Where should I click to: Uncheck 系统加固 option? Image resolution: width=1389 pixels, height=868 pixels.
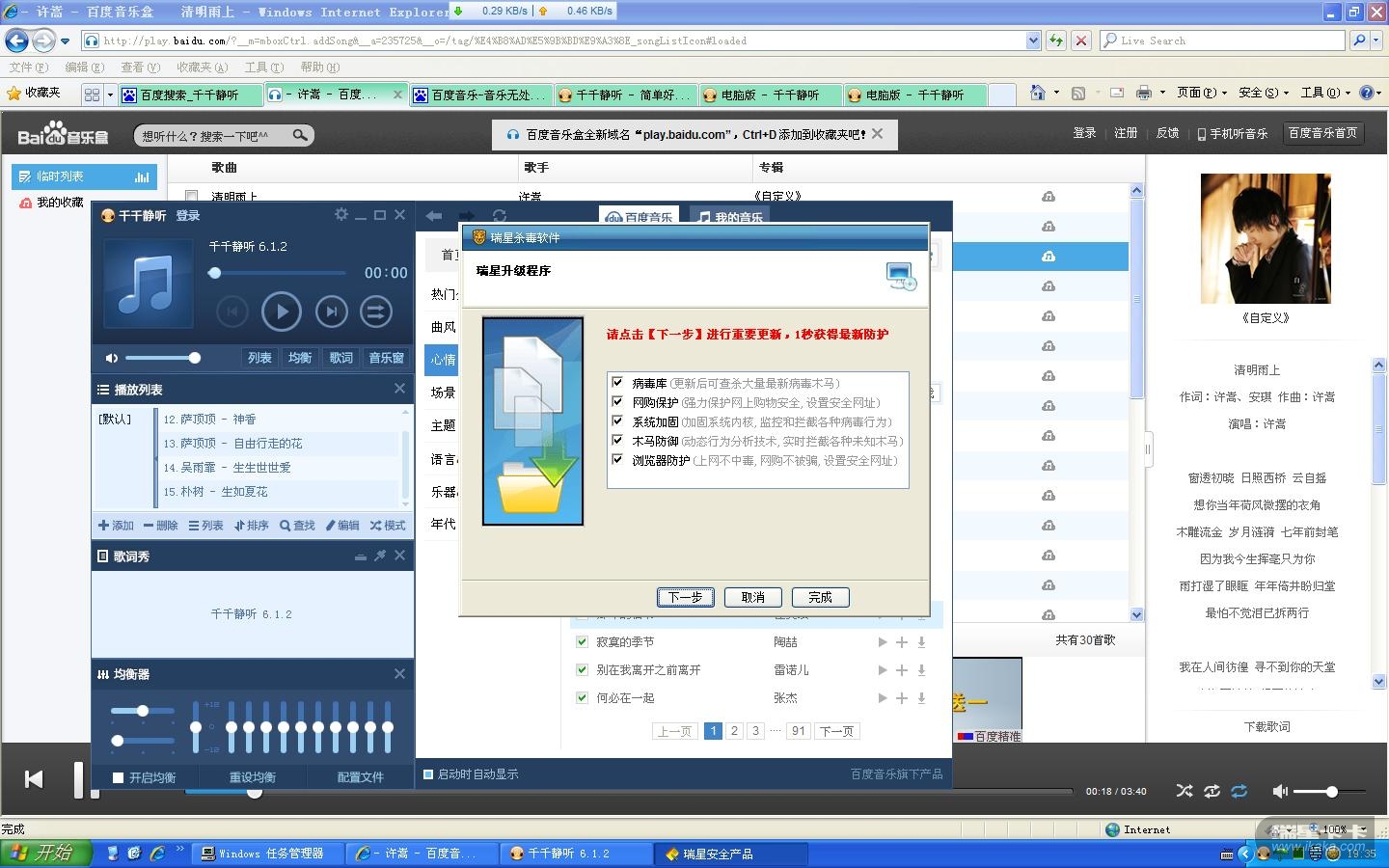(x=617, y=420)
